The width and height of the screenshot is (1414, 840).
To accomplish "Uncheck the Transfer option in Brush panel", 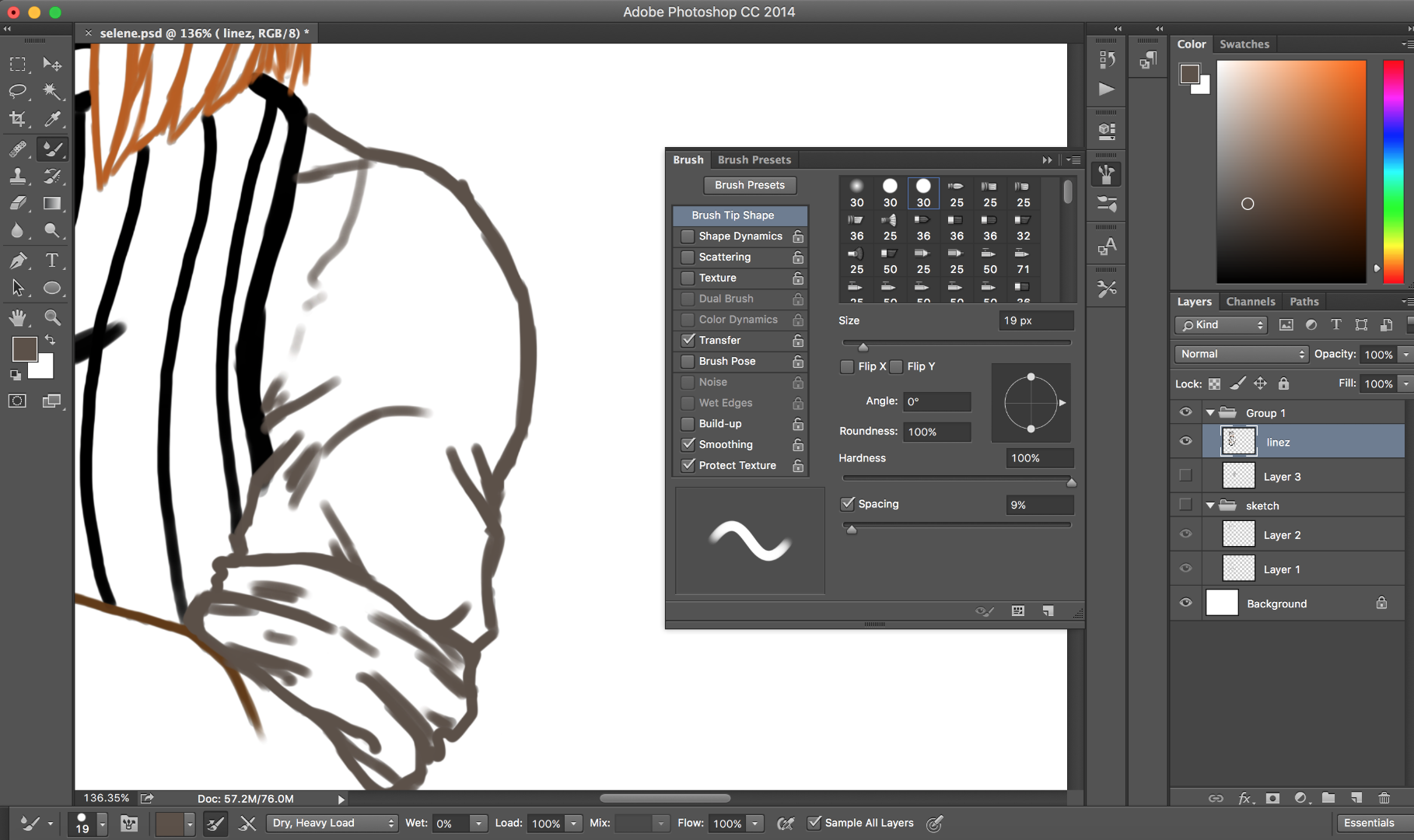I will click(x=688, y=340).
